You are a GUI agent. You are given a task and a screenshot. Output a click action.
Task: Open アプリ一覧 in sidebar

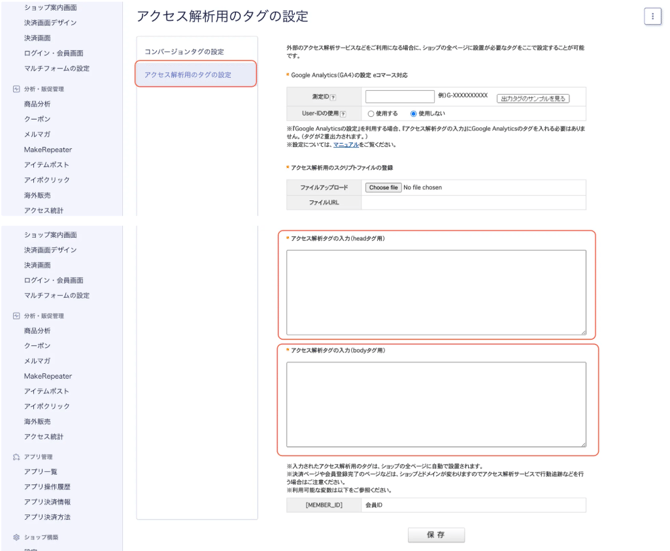point(41,472)
